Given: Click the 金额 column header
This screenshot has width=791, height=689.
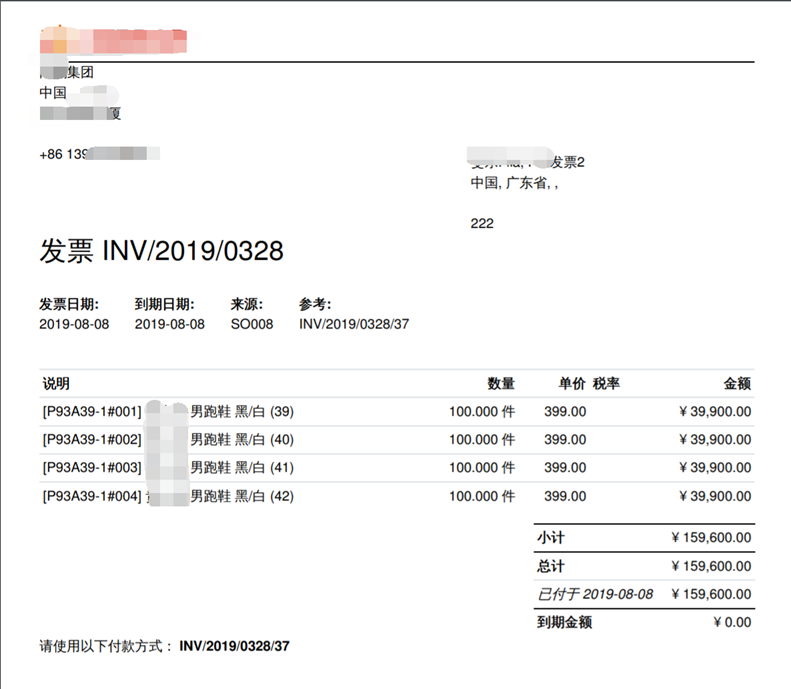Looking at the screenshot, I should coord(737,383).
